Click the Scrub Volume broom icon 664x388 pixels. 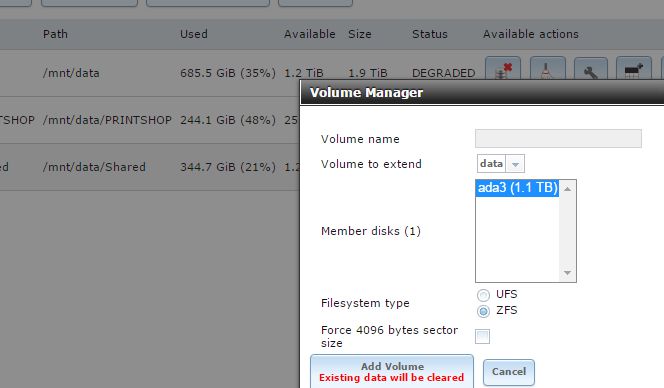(547, 68)
